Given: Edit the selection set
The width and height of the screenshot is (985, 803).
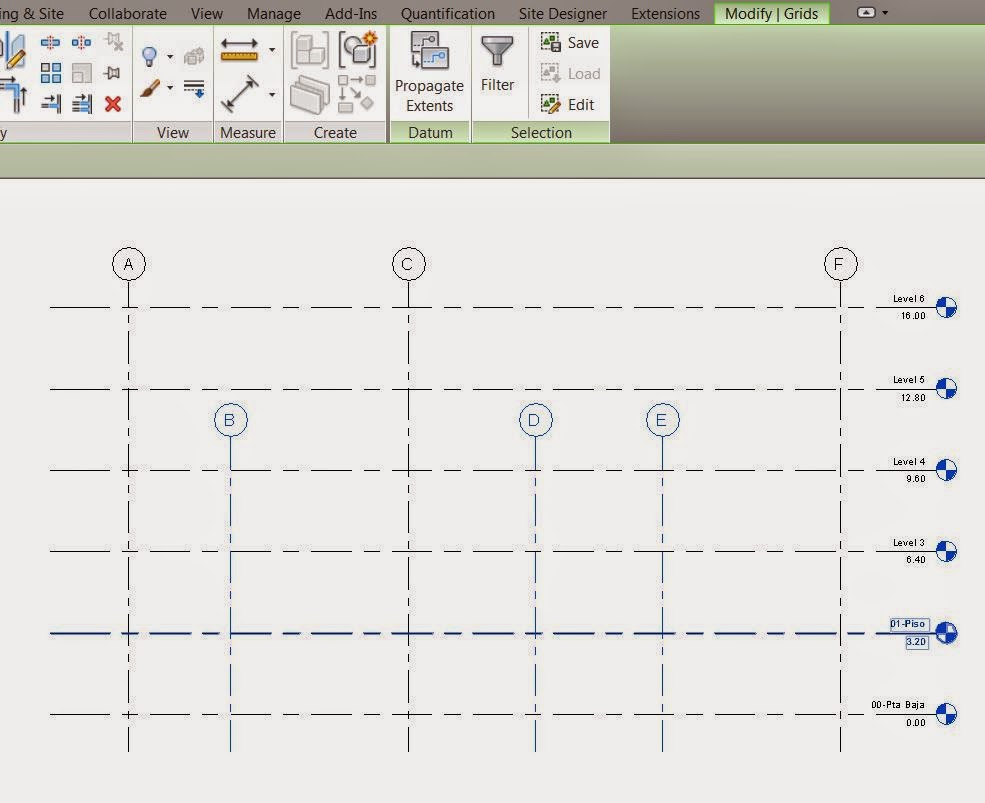Looking at the screenshot, I should (567, 104).
